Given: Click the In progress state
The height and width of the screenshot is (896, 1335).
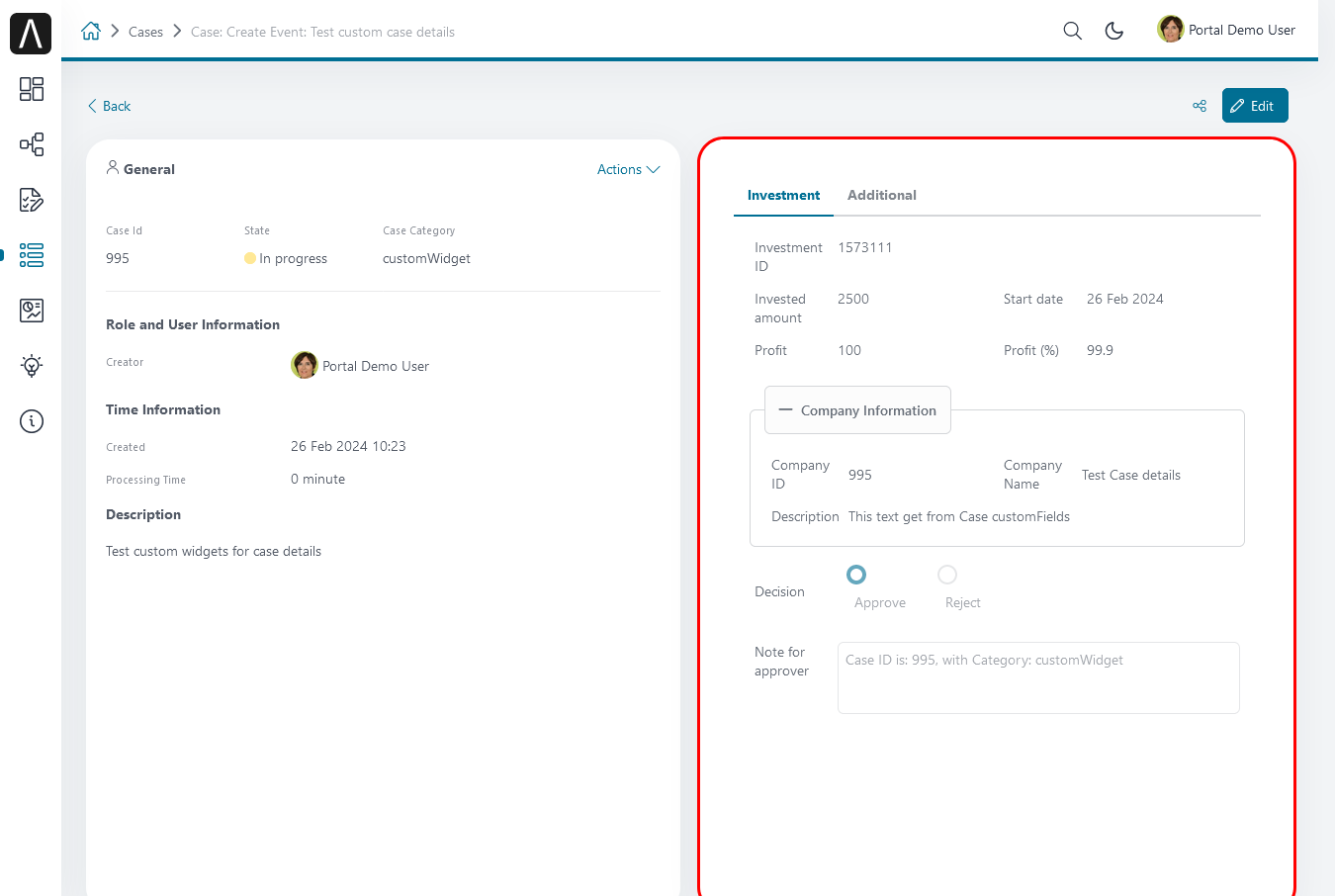Looking at the screenshot, I should pos(286,258).
